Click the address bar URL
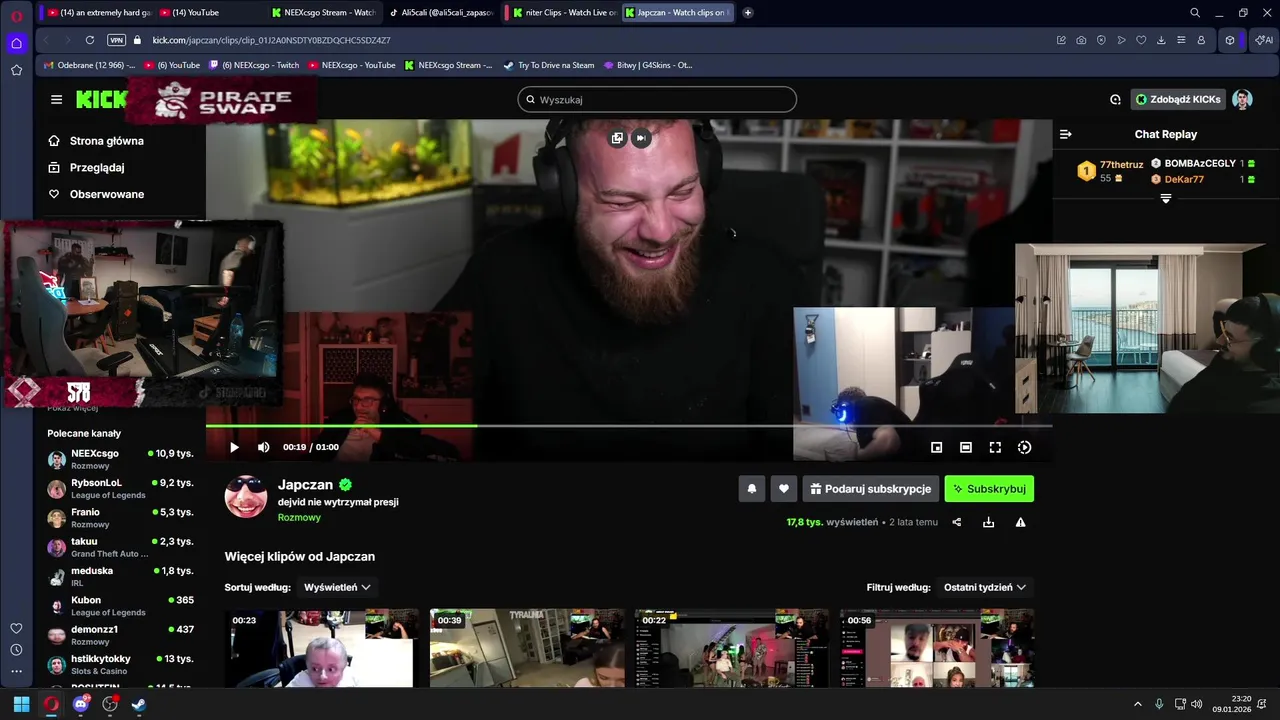Viewport: 1280px width, 720px height. (271, 40)
